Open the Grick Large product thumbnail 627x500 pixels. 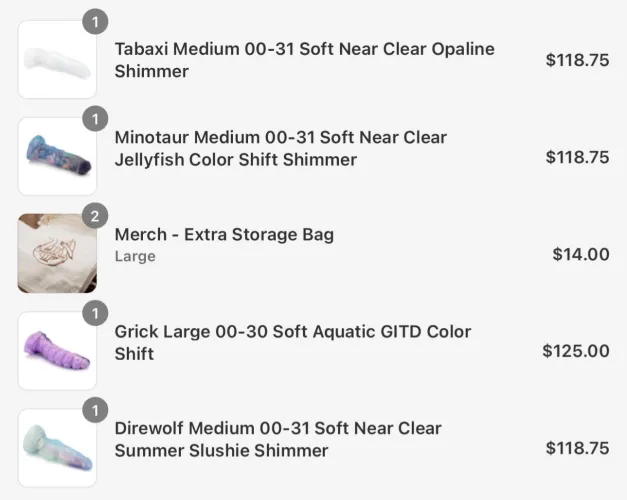point(57,351)
